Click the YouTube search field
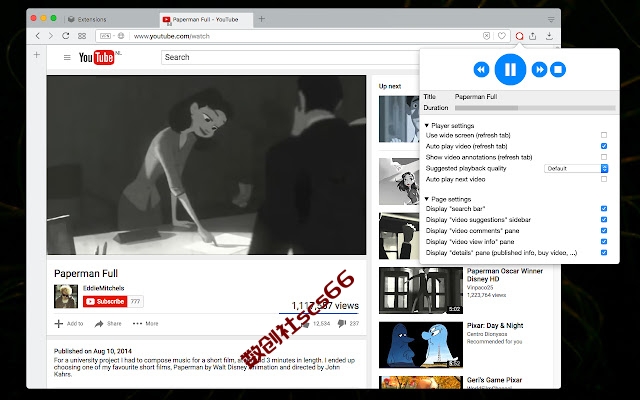 click(290, 57)
